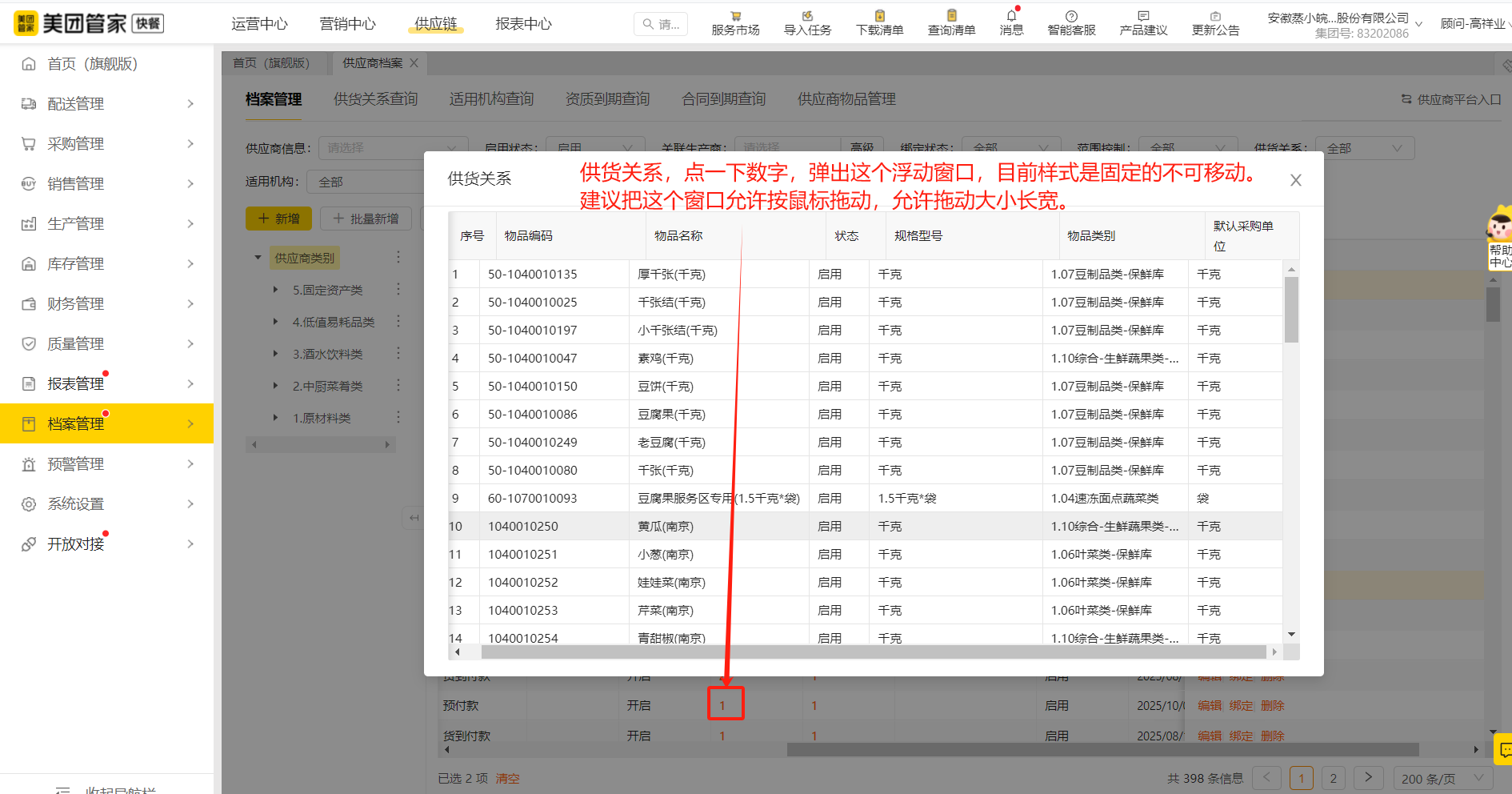Click the 清空 clear selection link

pos(507,779)
